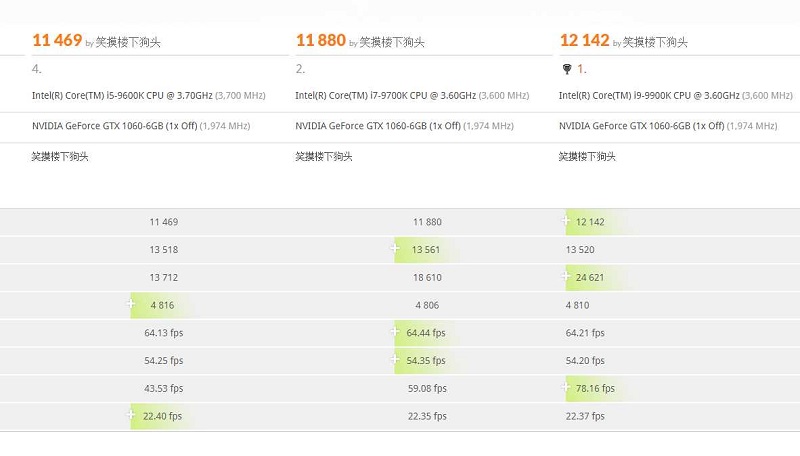
Task: Click the trophy icon beside rank 1
Action: tap(567, 69)
